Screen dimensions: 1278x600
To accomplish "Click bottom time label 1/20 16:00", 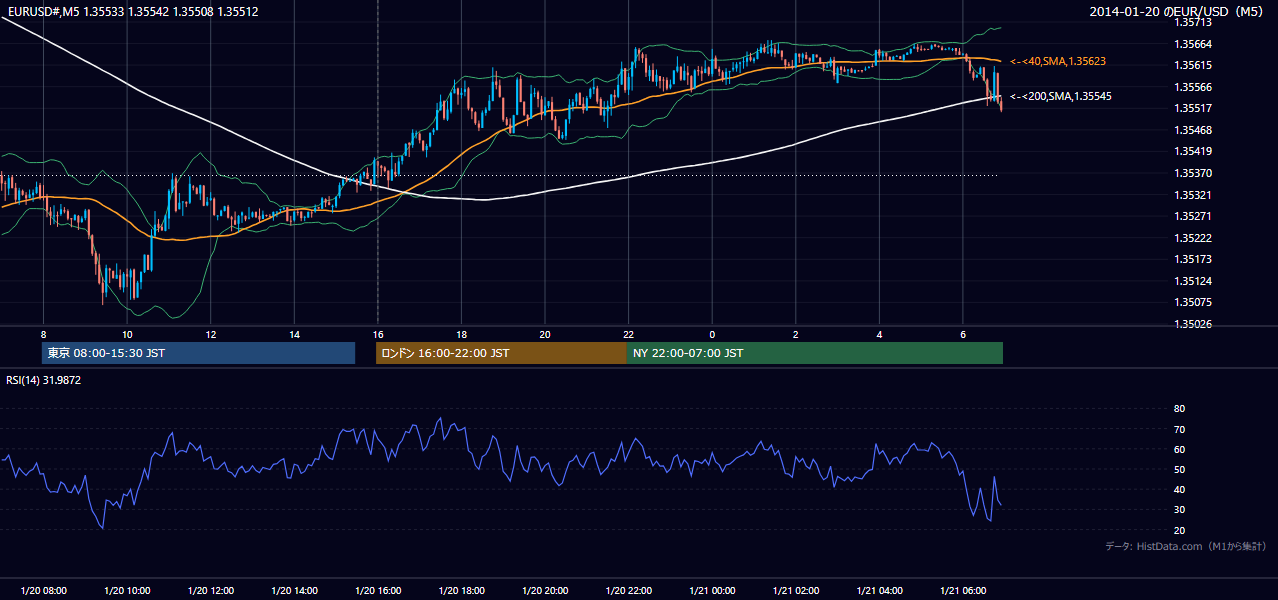I will [x=378, y=591].
